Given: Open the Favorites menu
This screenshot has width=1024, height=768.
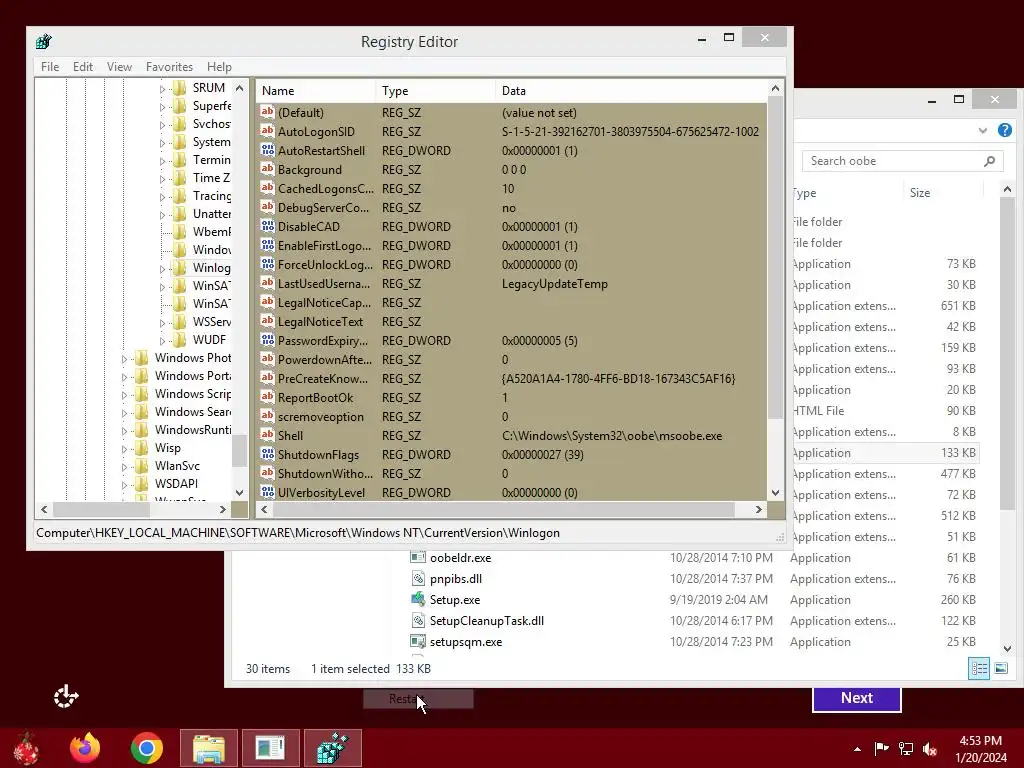Looking at the screenshot, I should click(169, 67).
